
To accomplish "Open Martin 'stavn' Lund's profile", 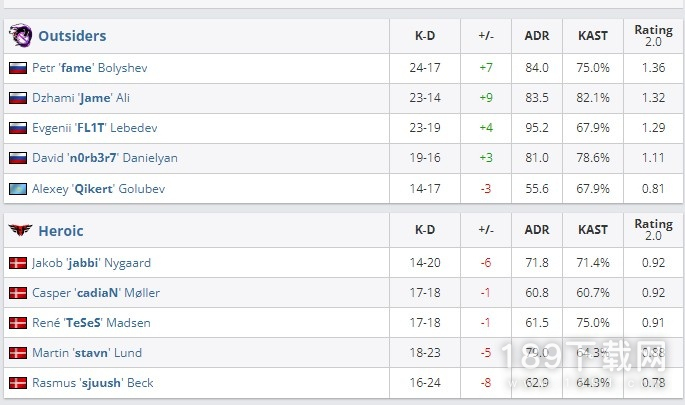I will (87, 353).
